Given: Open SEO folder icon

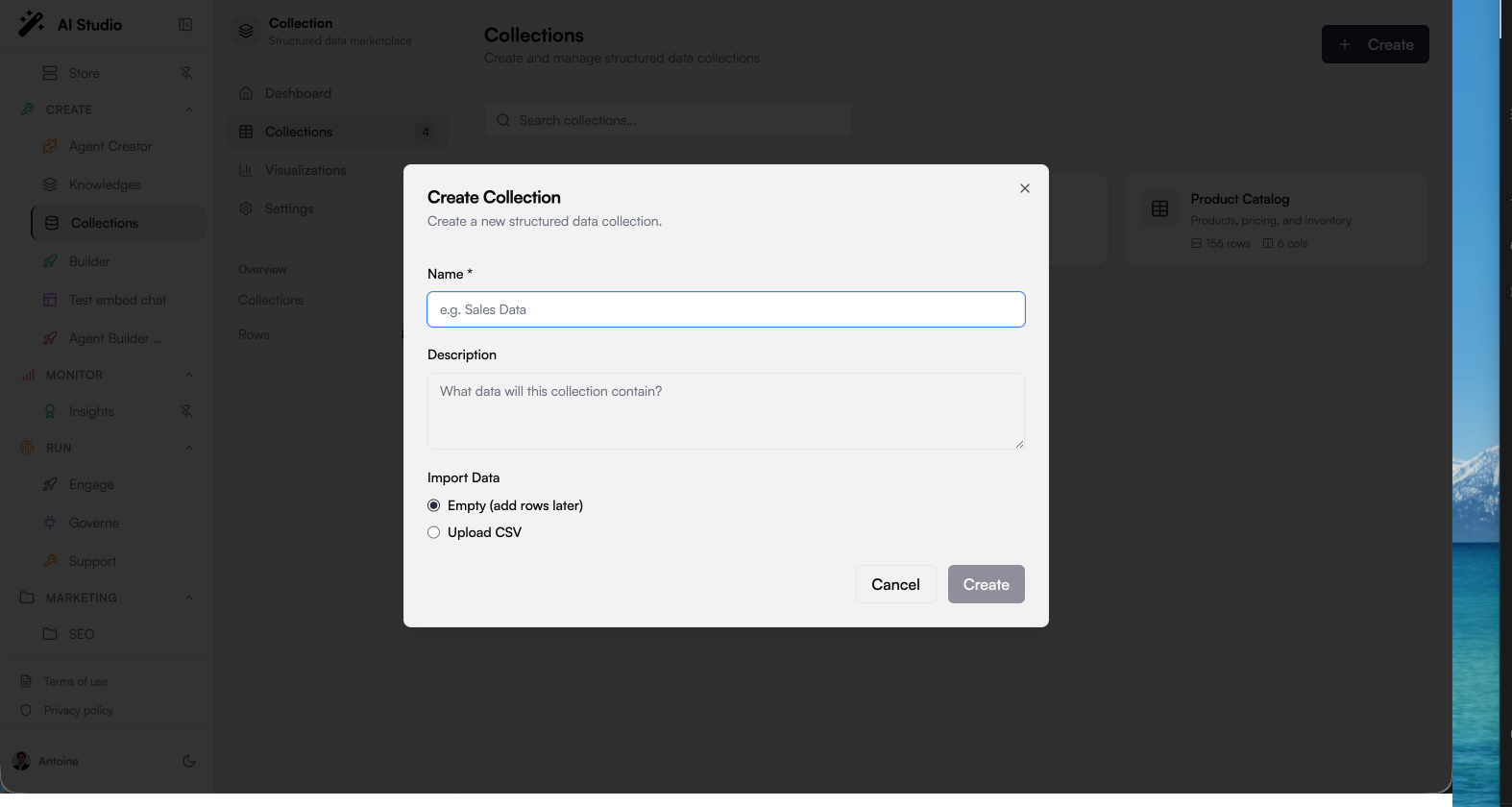Looking at the screenshot, I should click(x=50, y=634).
